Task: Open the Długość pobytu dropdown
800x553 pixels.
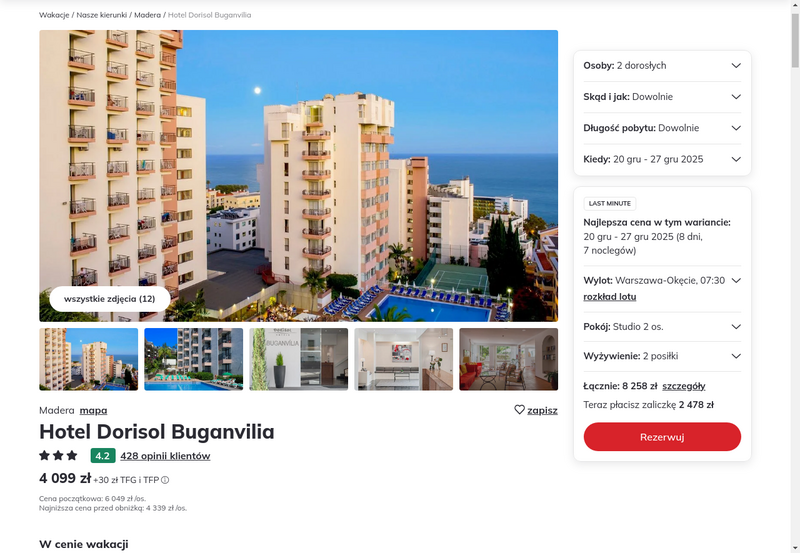Action: [x=662, y=128]
